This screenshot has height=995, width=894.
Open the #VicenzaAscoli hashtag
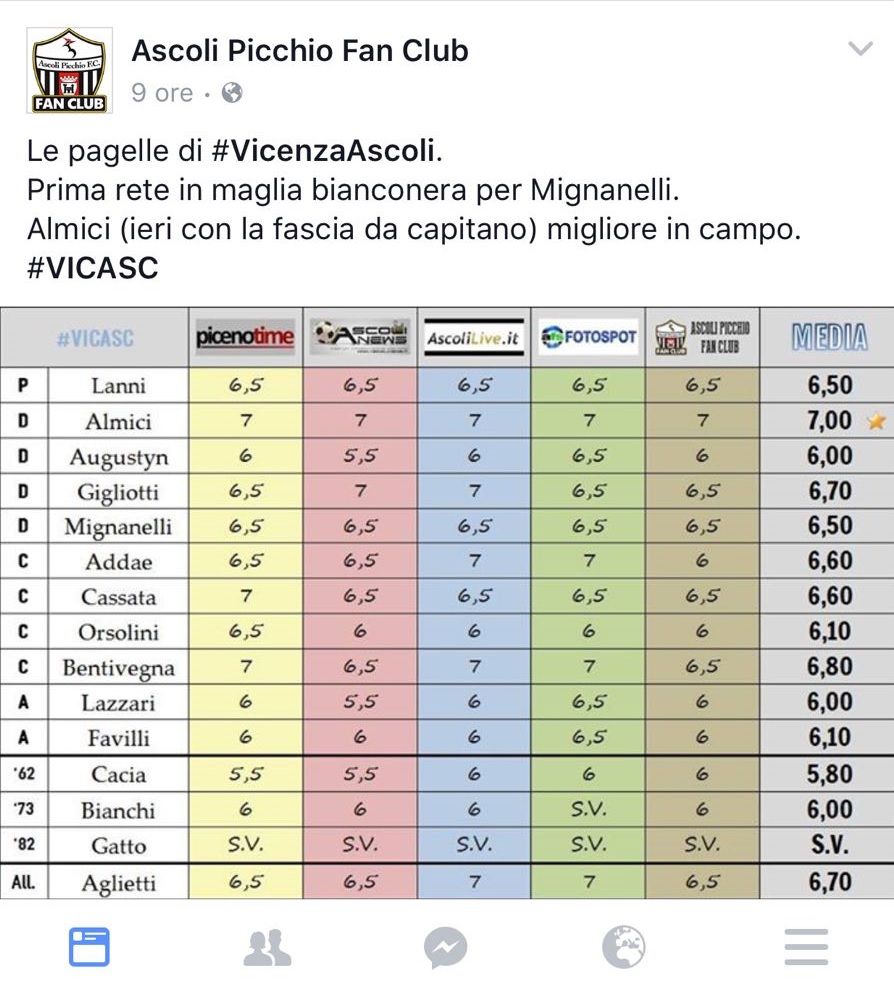coord(324,152)
